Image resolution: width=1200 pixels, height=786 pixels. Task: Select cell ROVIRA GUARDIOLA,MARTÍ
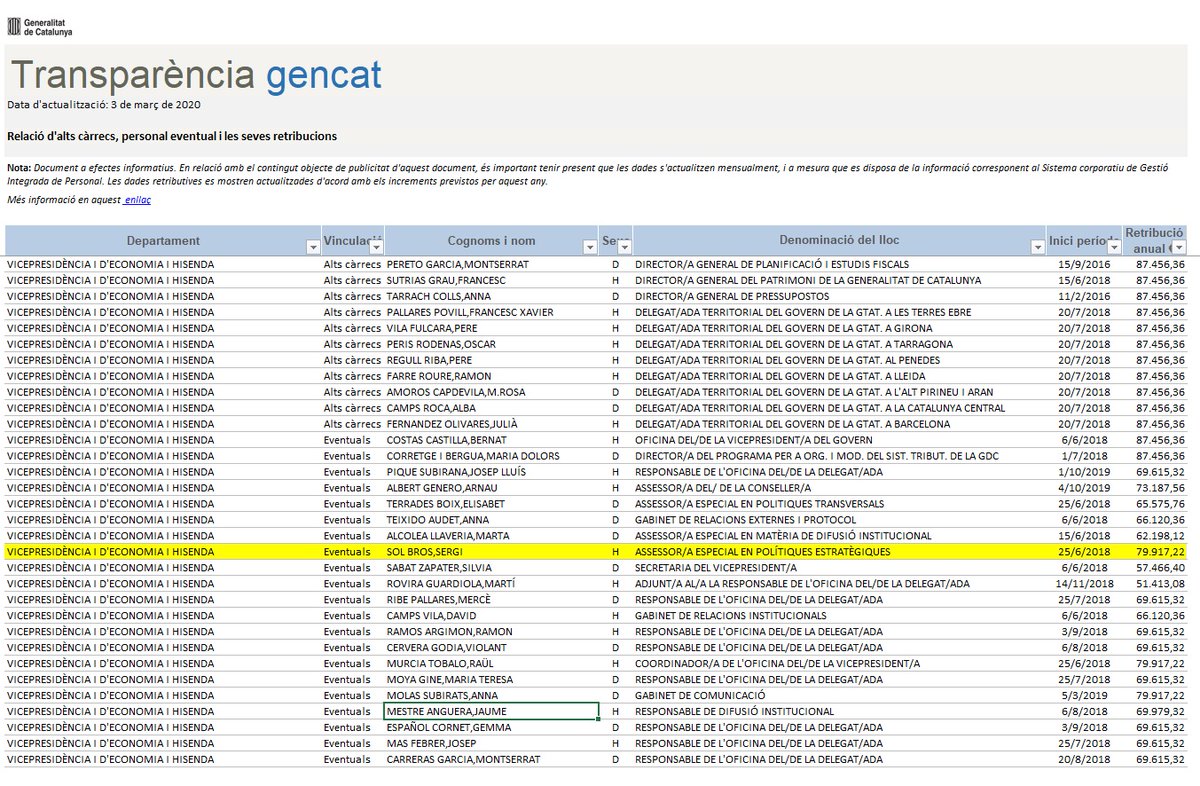pos(492,583)
